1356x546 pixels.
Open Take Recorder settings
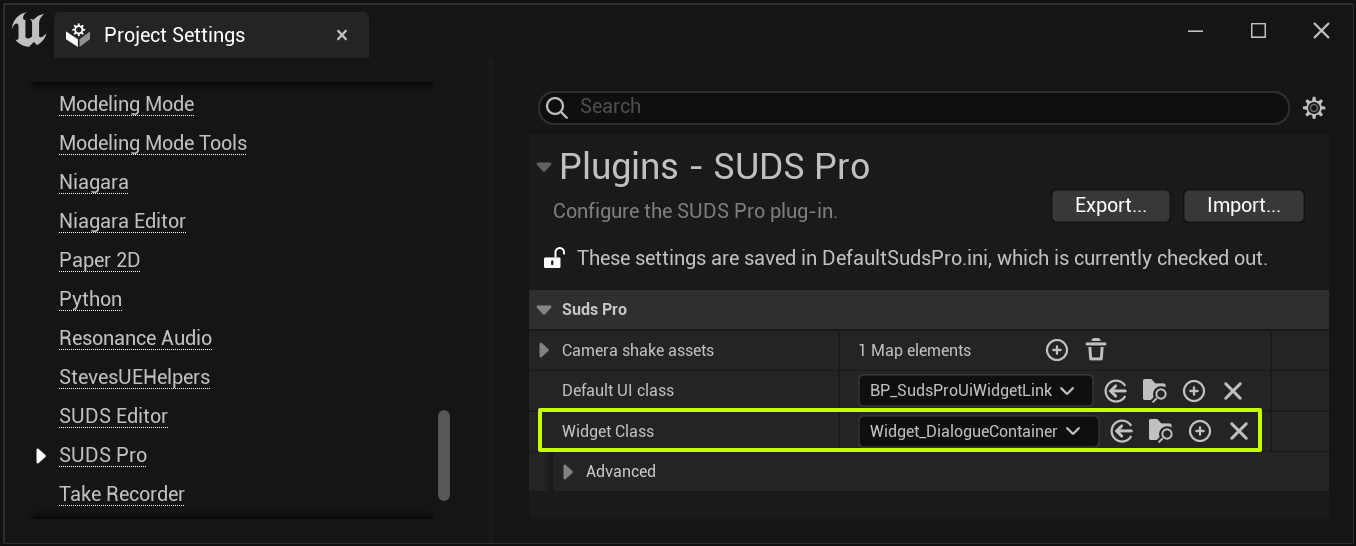coord(122,494)
